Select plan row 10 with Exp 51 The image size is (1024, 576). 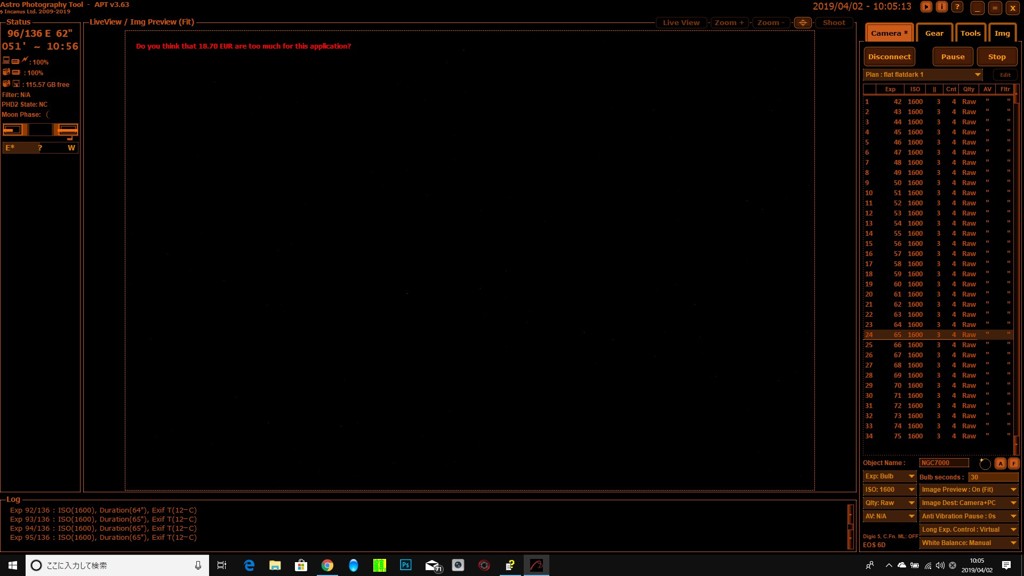(938, 193)
